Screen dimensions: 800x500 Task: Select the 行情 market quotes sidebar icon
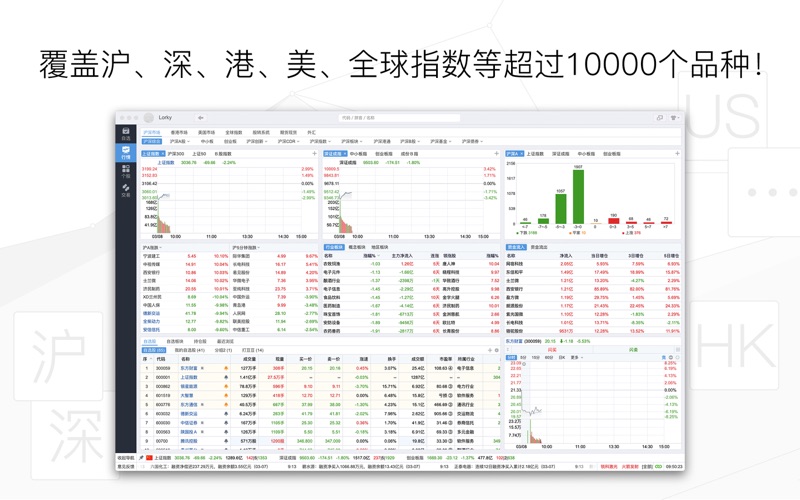coord(126,153)
